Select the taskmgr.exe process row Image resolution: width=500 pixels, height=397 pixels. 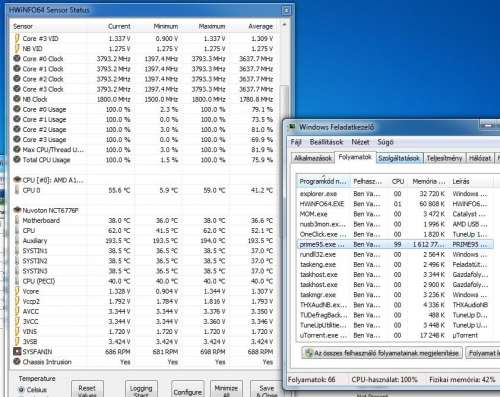pos(395,295)
